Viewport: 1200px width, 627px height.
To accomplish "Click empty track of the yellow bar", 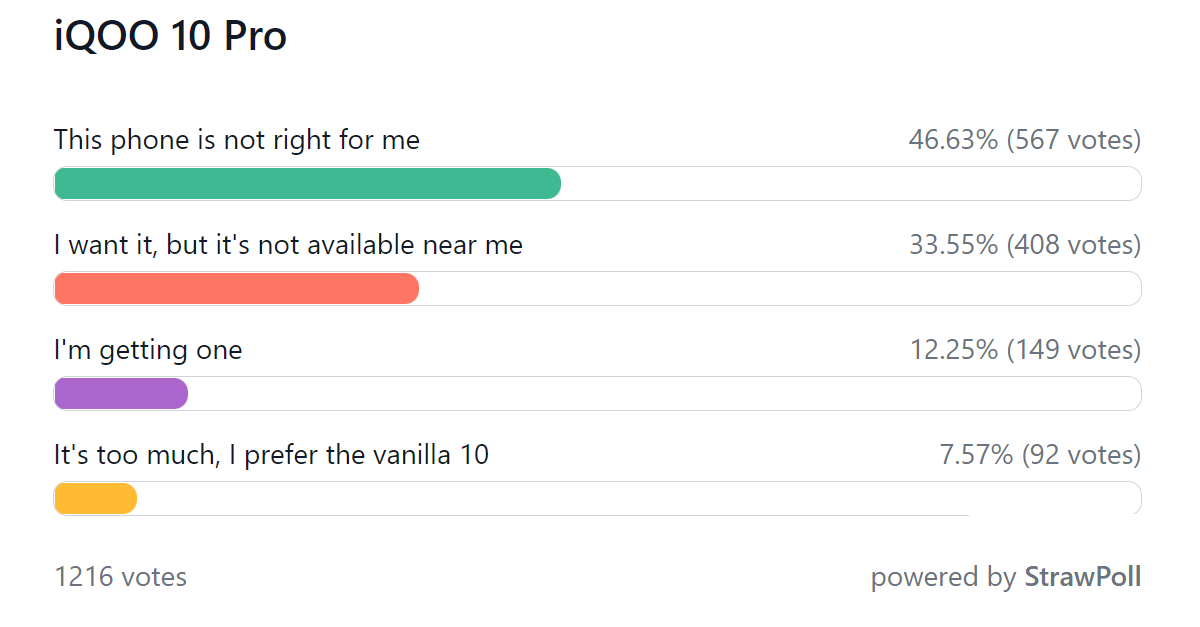I will (x=639, y=499).
